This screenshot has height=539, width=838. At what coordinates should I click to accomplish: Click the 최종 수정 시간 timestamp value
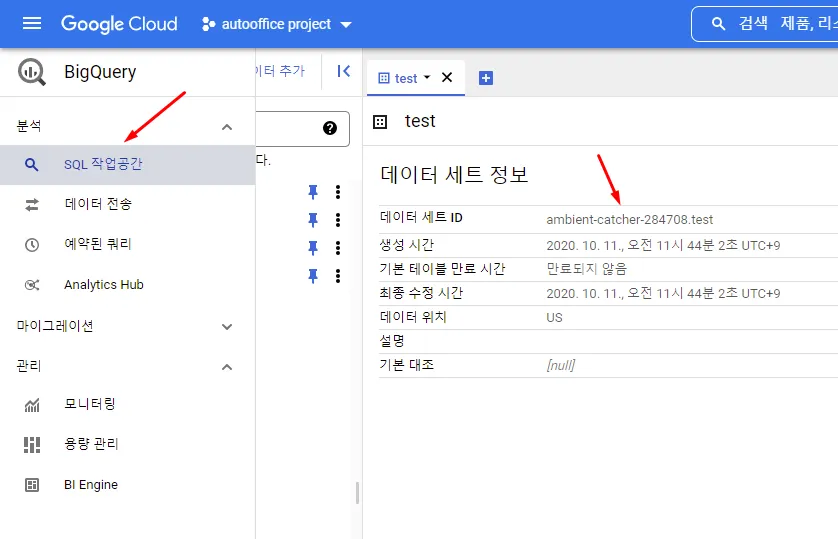(x=663, y=293)
